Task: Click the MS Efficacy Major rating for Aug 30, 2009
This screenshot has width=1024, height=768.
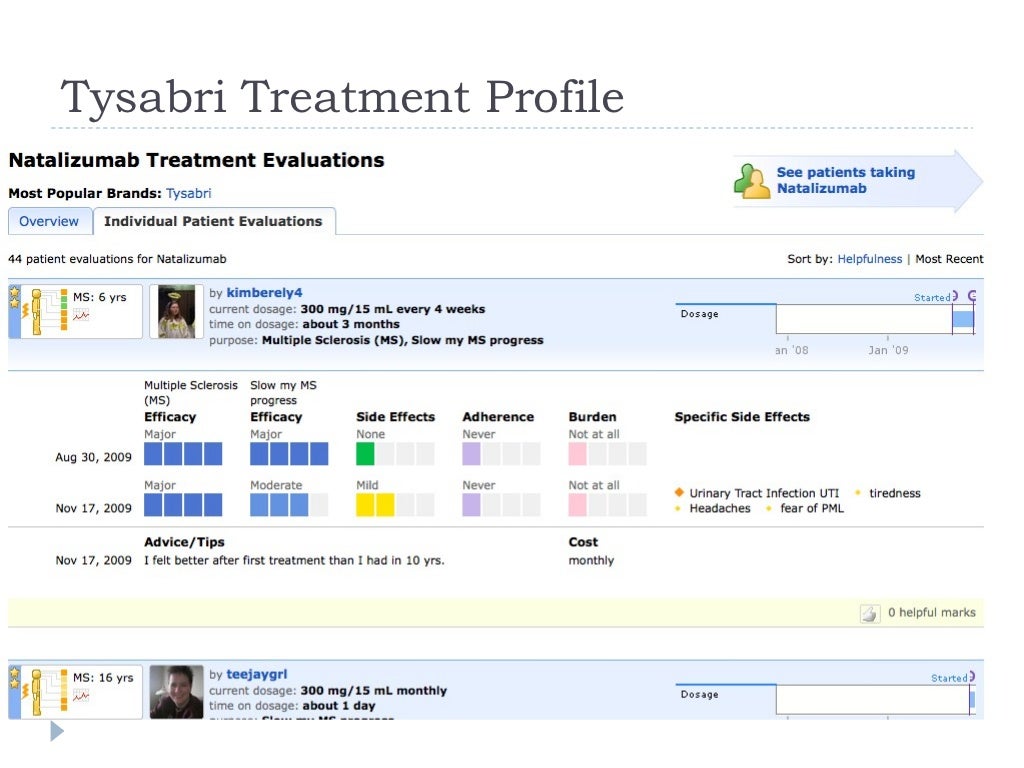Action: click(x=183, y=453)
